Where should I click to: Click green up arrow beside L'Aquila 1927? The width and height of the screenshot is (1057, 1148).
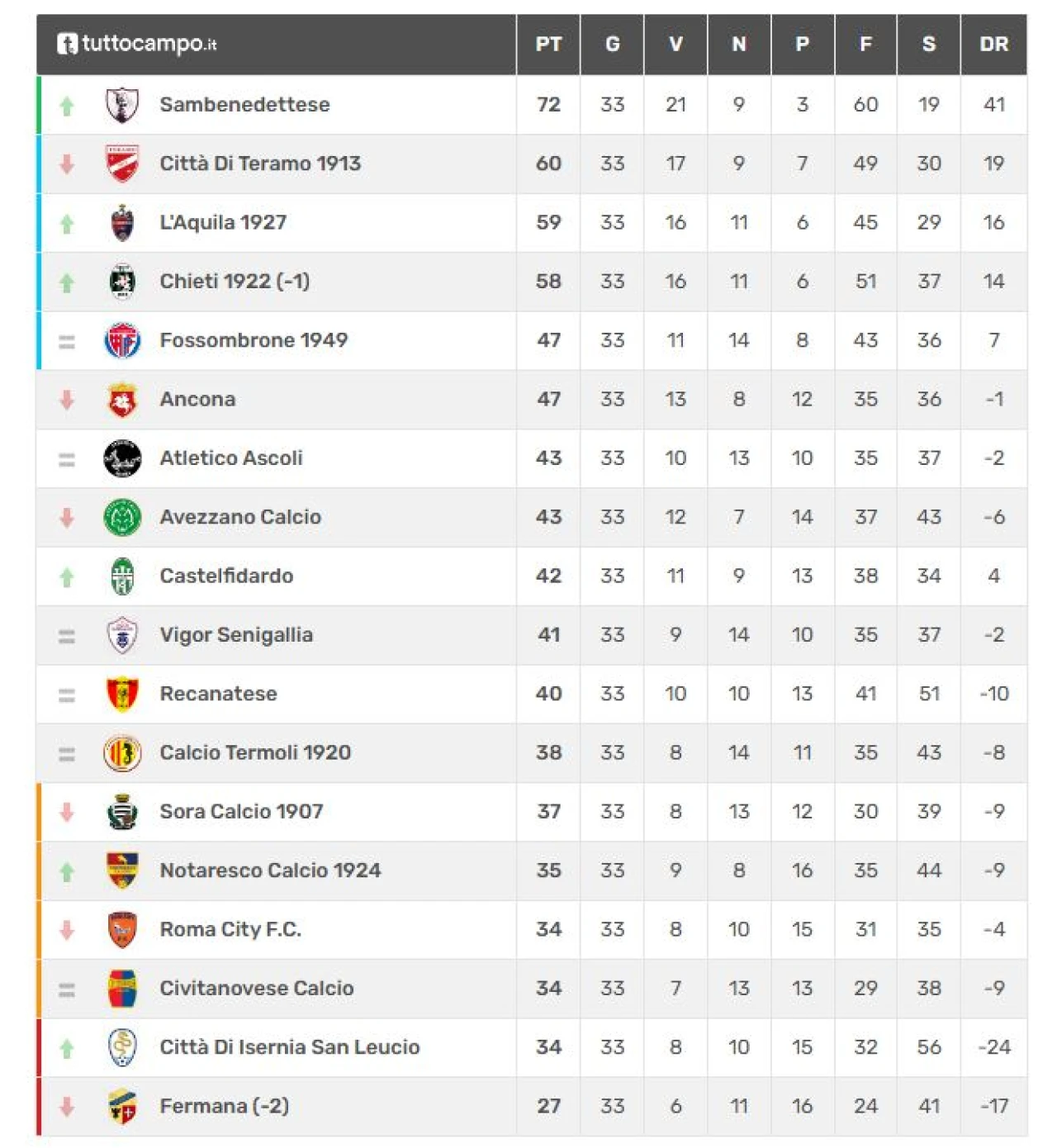[67, 224]
